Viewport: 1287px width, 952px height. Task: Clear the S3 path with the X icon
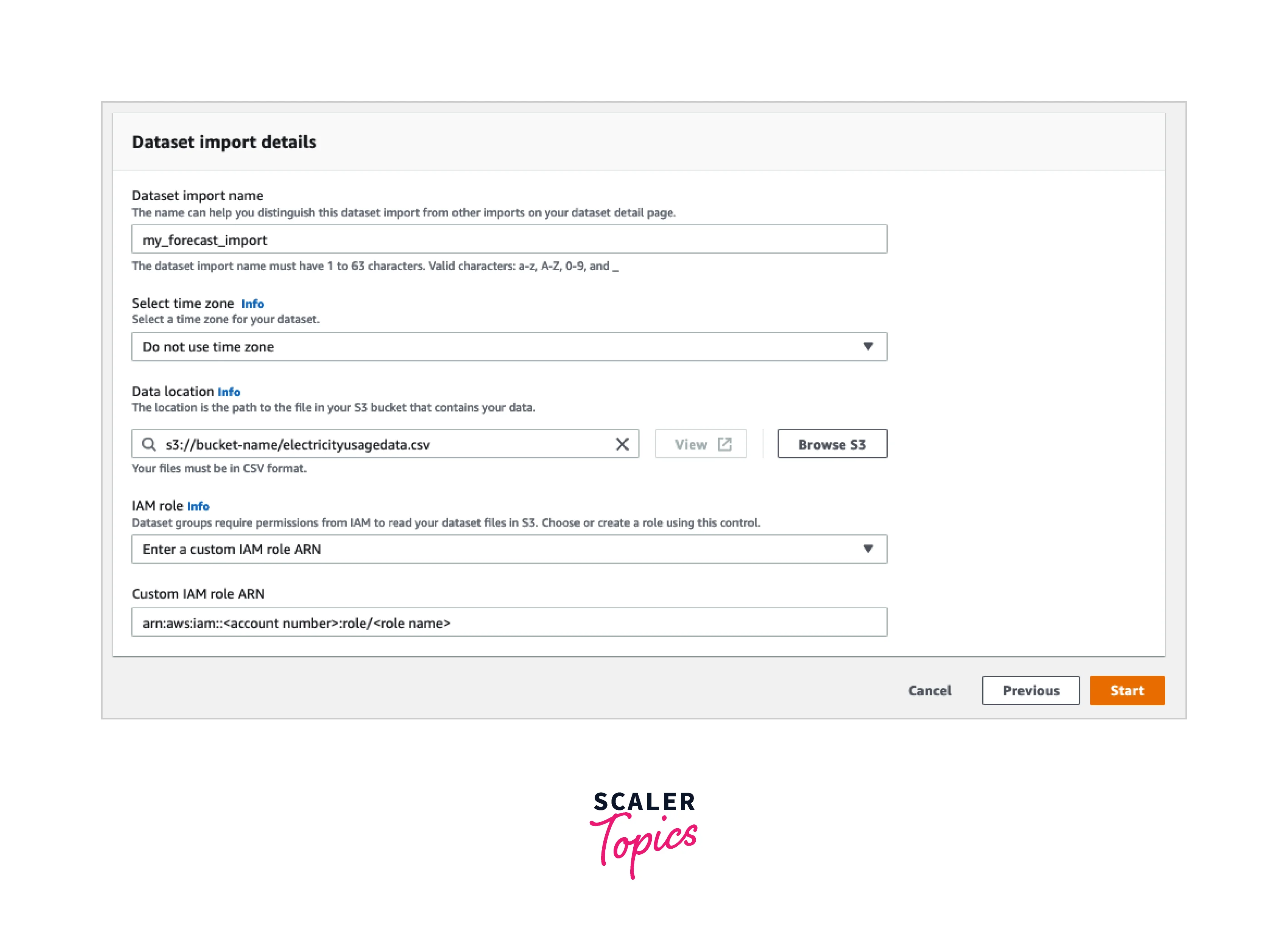(622, 444)
